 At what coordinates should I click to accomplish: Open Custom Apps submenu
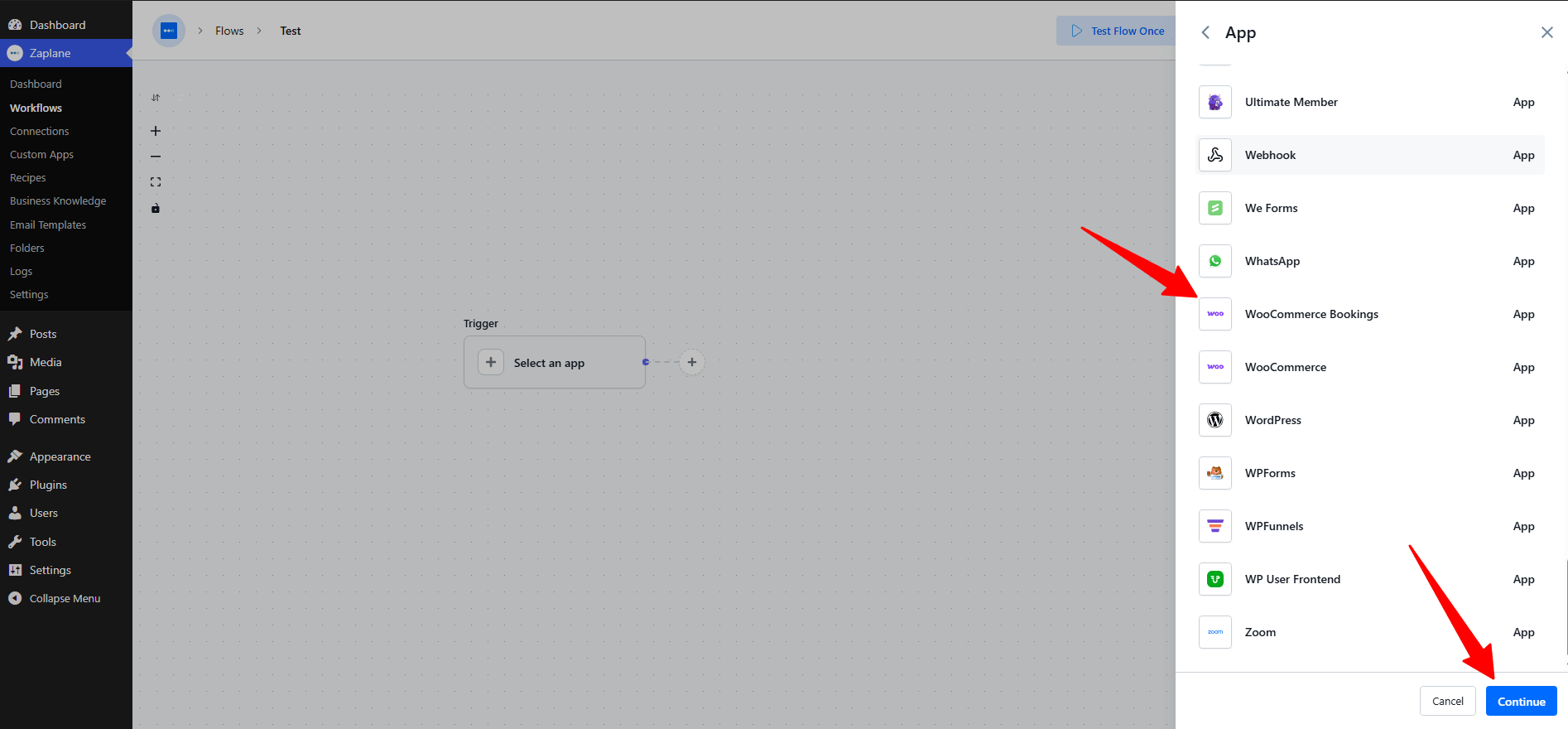point(41,154)
